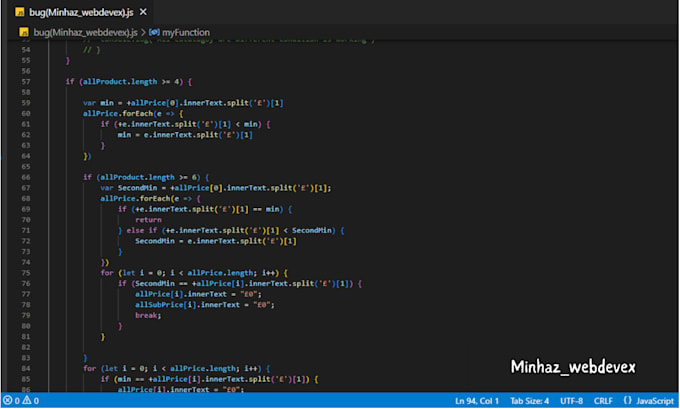Click the myFunction symbol icon in breadcrumb
The width and height of the screenshot is (680, 409).
point(154,33)
